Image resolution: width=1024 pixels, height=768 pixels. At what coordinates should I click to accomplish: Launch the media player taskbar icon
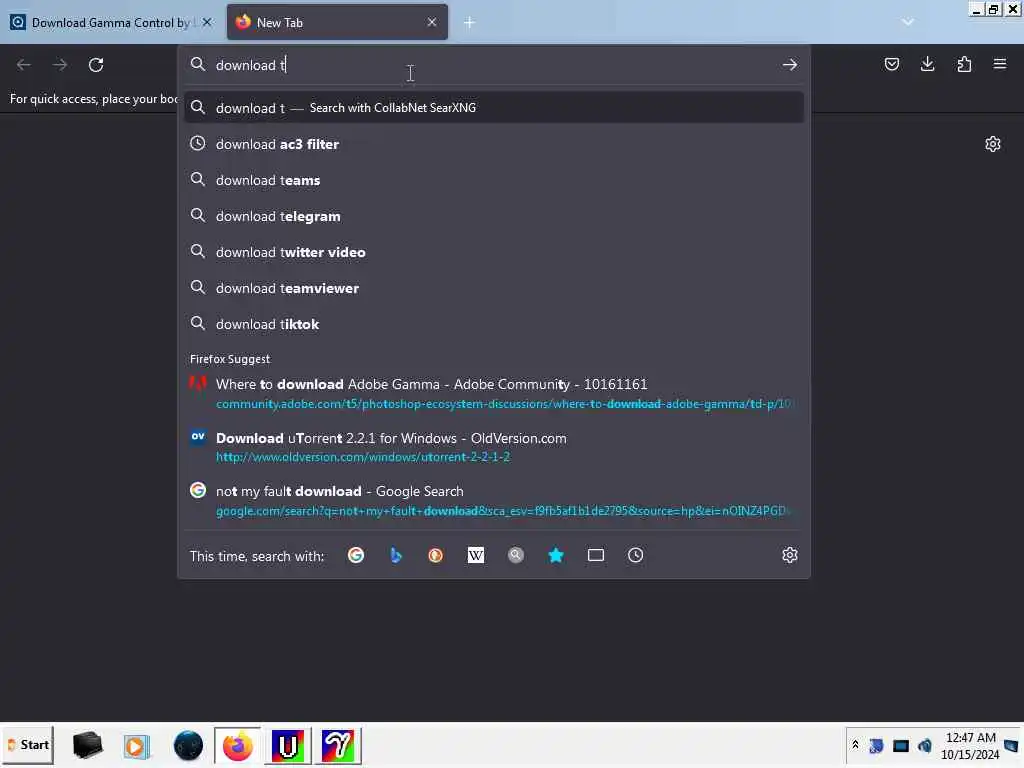136,745
